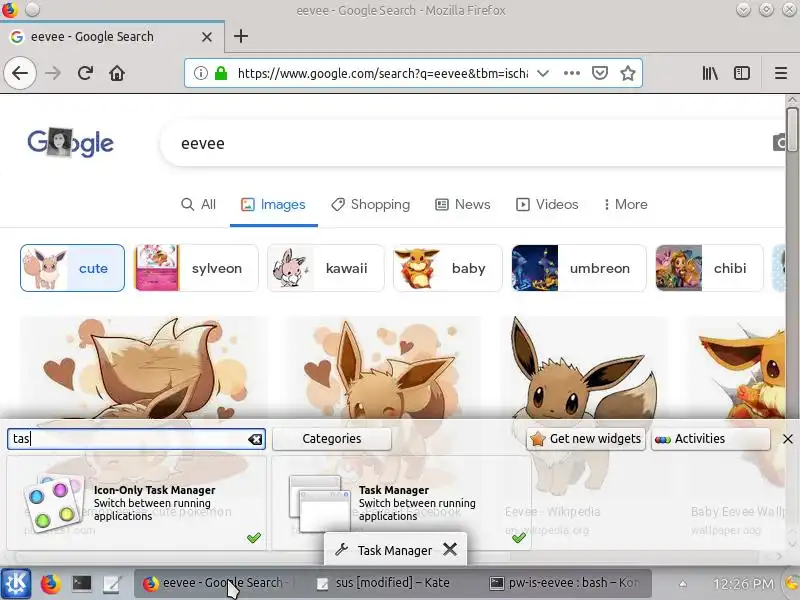This screenshot has width=800, height=600.
Task: Open the Firefox hamburger menu
Action: [x=781, y=73]
